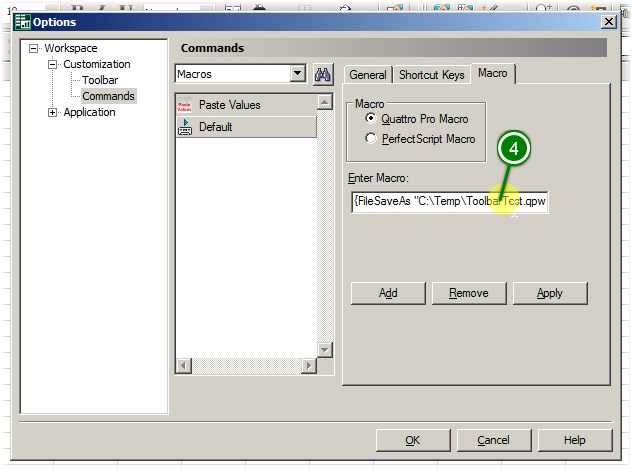Collapse the Customization tree node

point(53,64)
